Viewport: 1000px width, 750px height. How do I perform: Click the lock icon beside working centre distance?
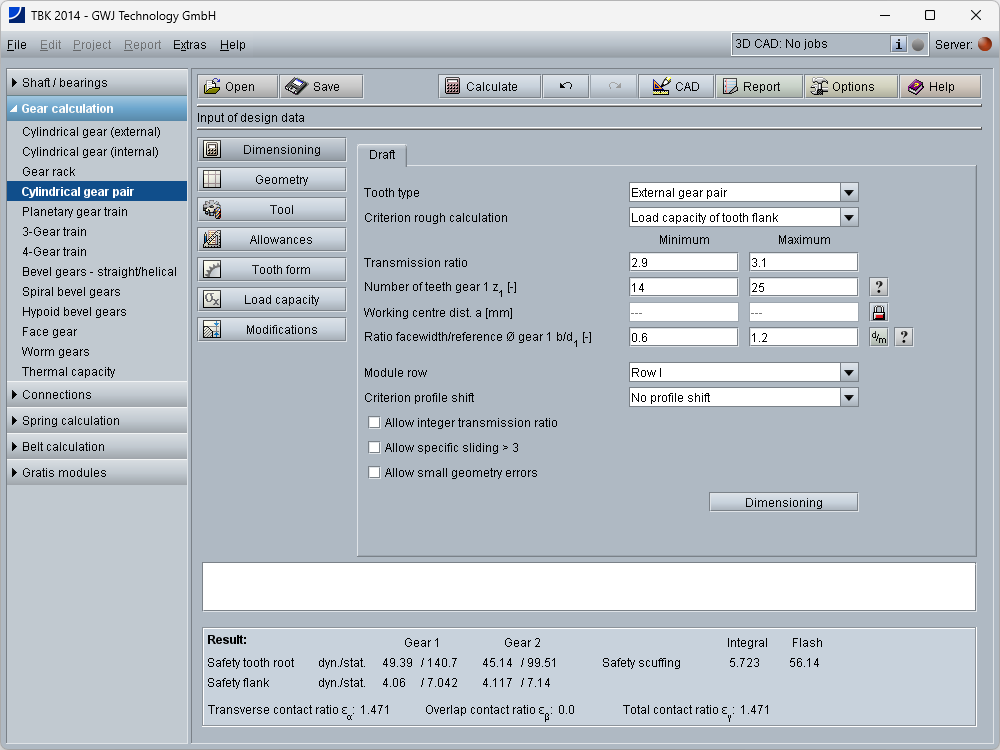tap(878, 312)
